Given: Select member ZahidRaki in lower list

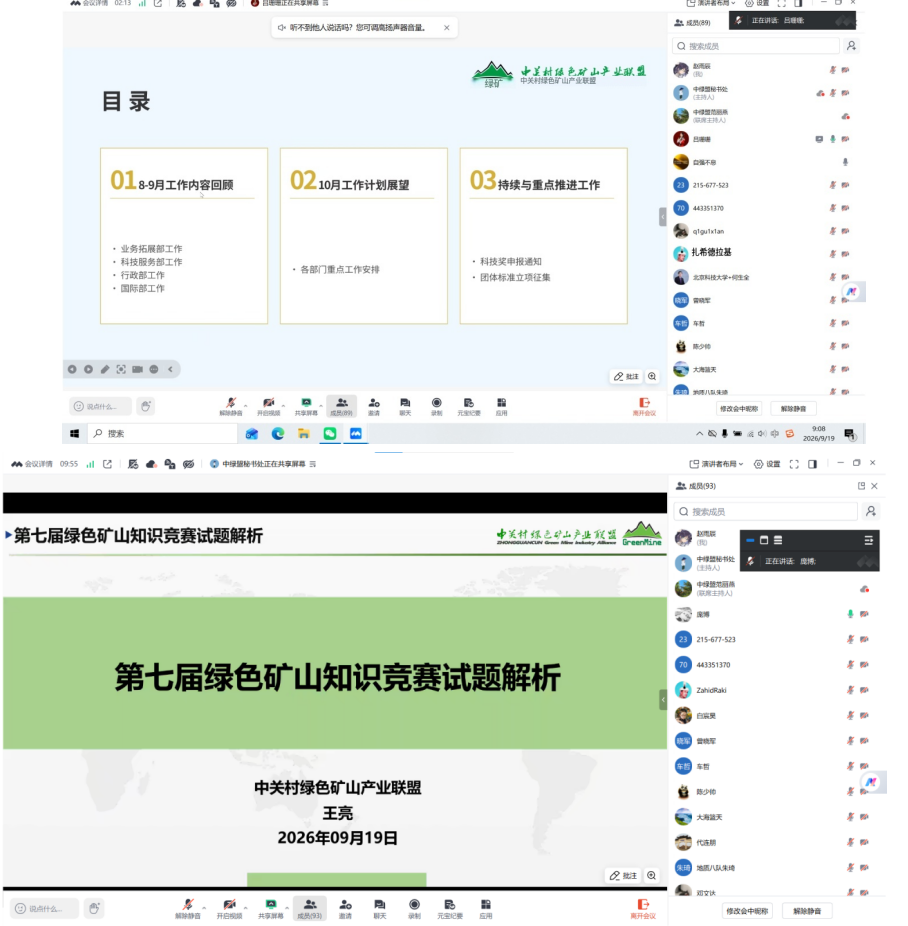Looking at the screenshot, I should tap(776, 690).
